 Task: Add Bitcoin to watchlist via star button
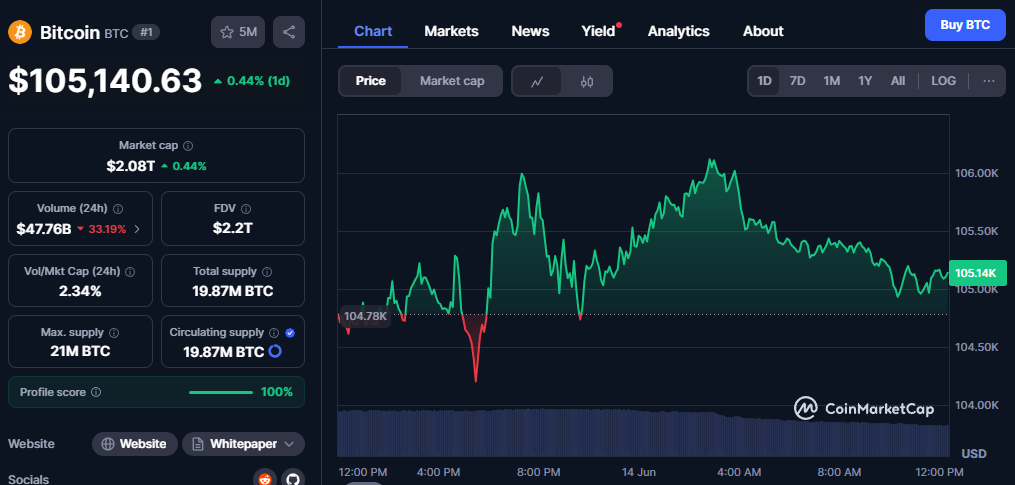pyautogui.click(x=238, y=32)
